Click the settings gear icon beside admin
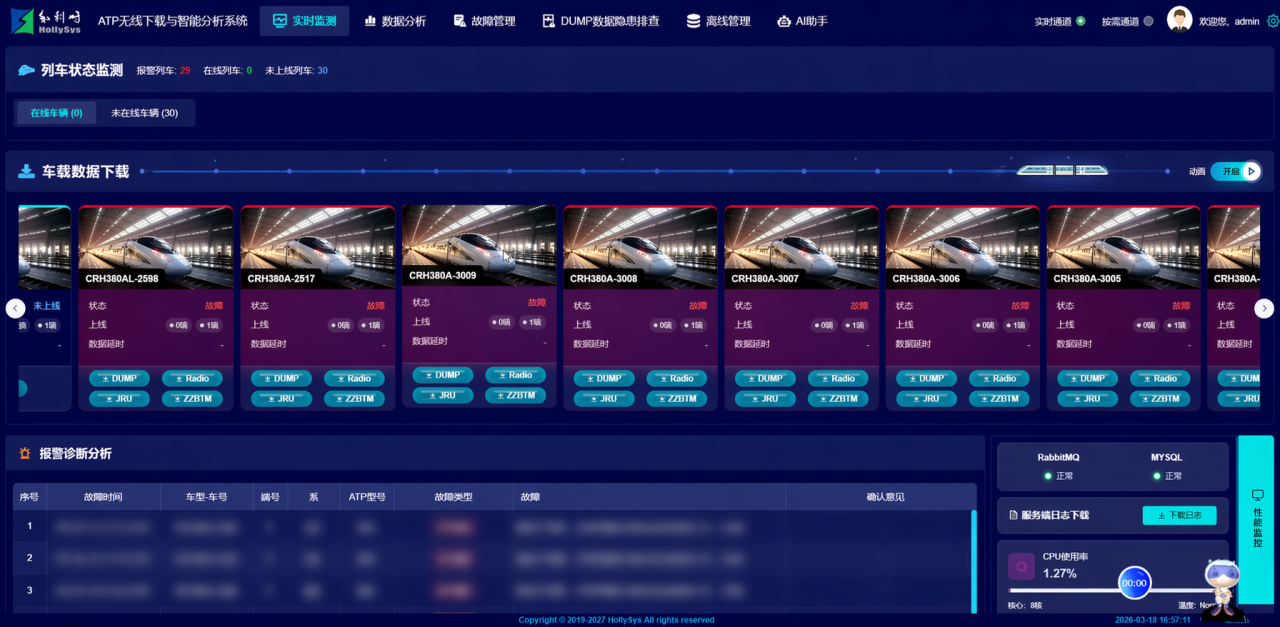Image resolution: width=1280 pixels, height=627 pixels. point(1272,21)
